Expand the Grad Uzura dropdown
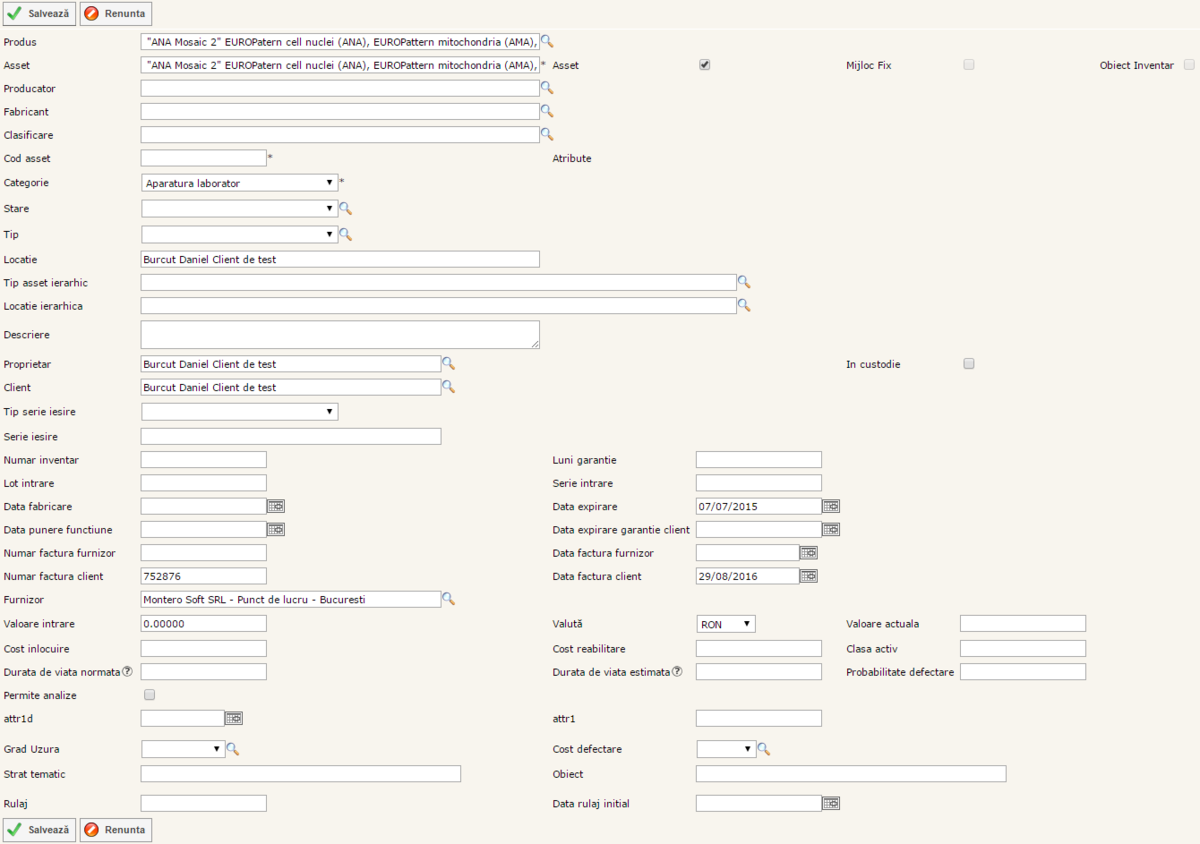Image resolution: width=1200 pixels, height=844 pixels. (x=184, y=749)
